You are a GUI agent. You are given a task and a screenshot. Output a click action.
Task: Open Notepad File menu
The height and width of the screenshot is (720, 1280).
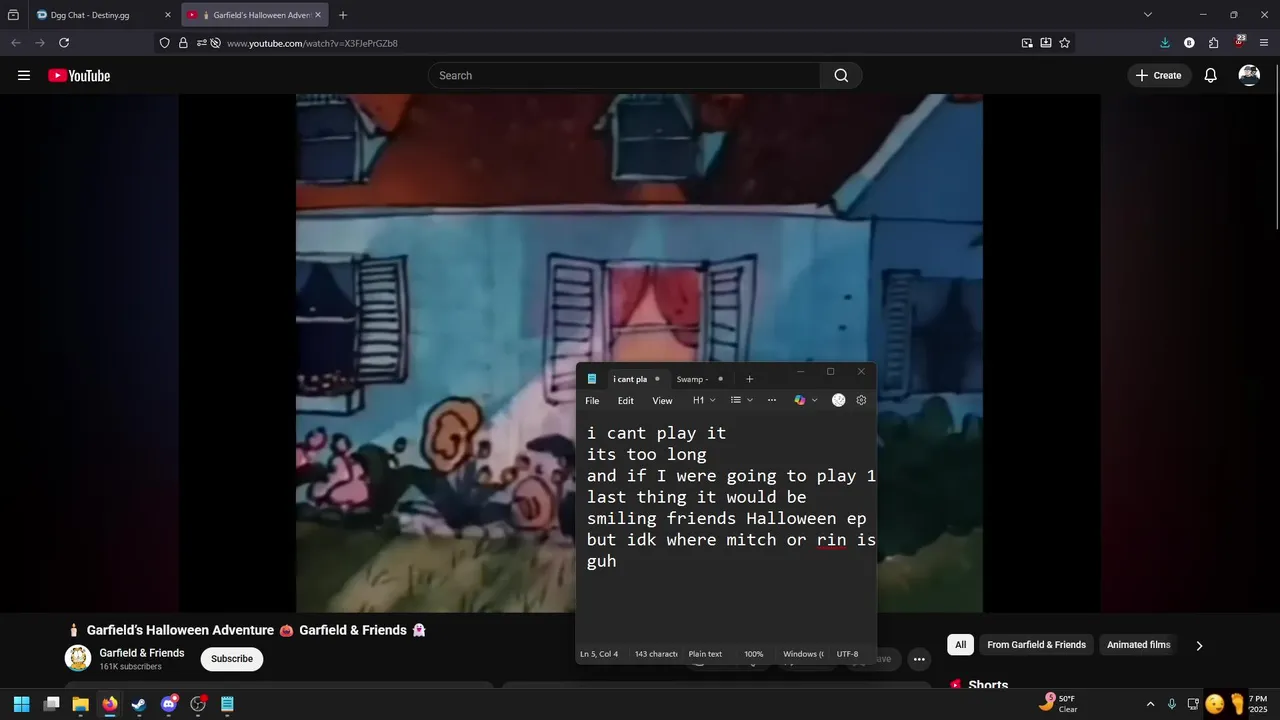coord(592,400)
